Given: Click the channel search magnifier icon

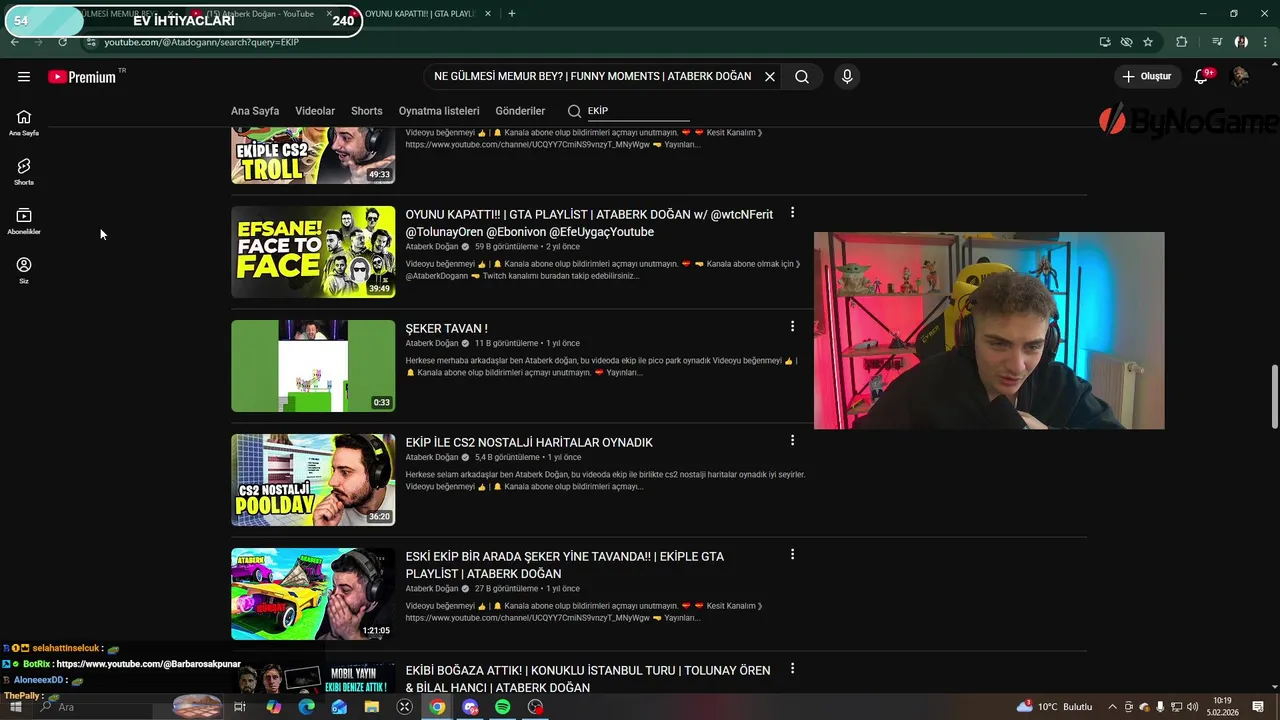Looking at the screenshot, I should [574, 111].
